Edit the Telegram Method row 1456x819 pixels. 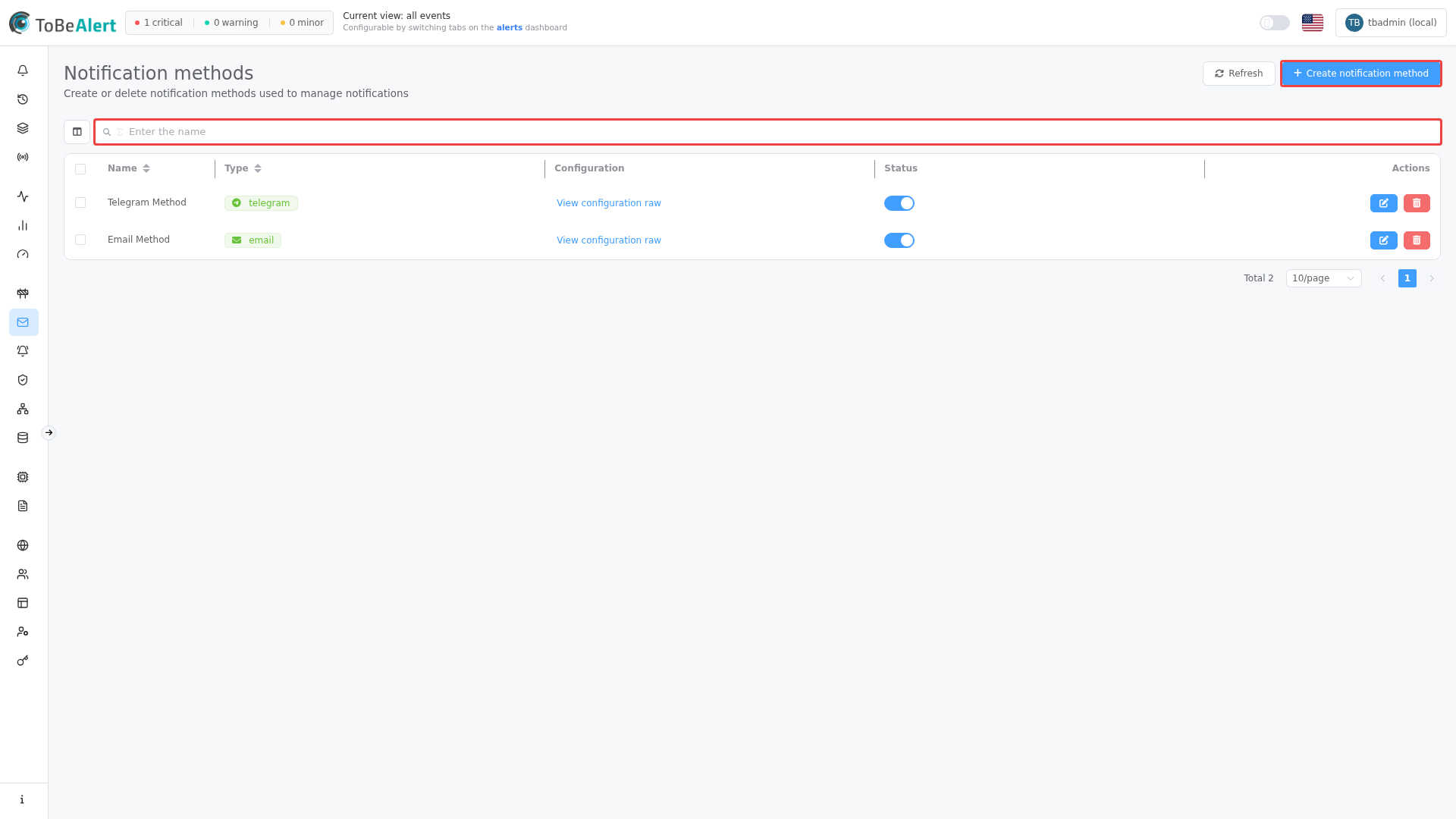(1383, 203)
